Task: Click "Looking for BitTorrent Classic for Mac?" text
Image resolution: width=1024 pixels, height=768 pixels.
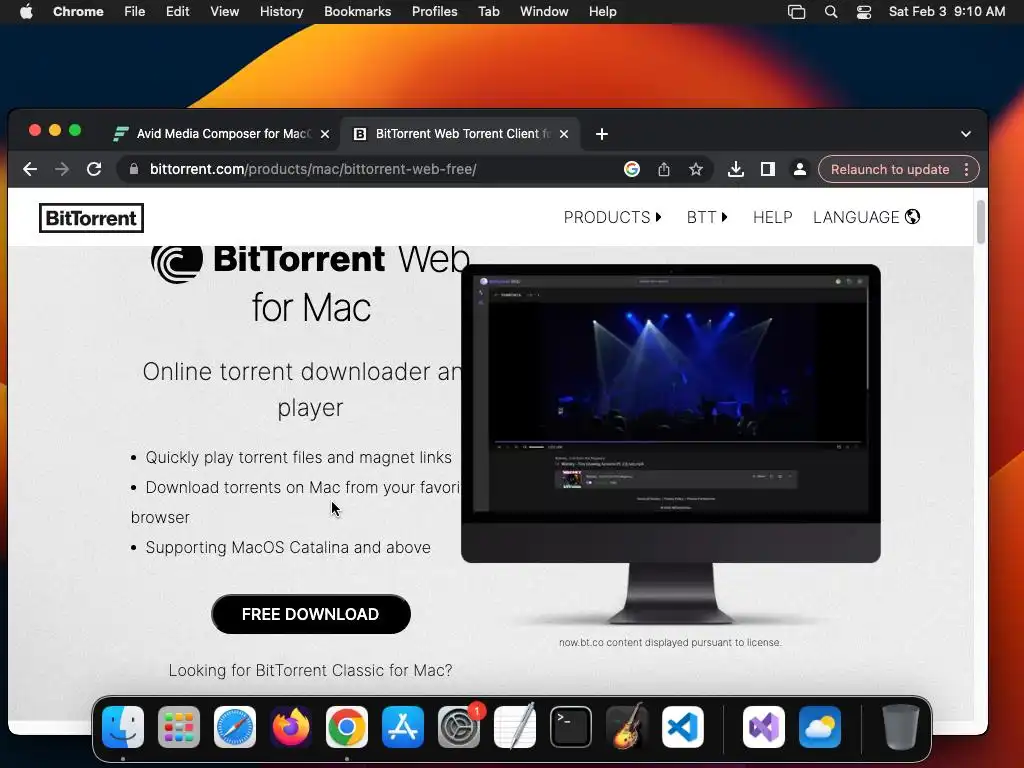Action: (310, 671)
